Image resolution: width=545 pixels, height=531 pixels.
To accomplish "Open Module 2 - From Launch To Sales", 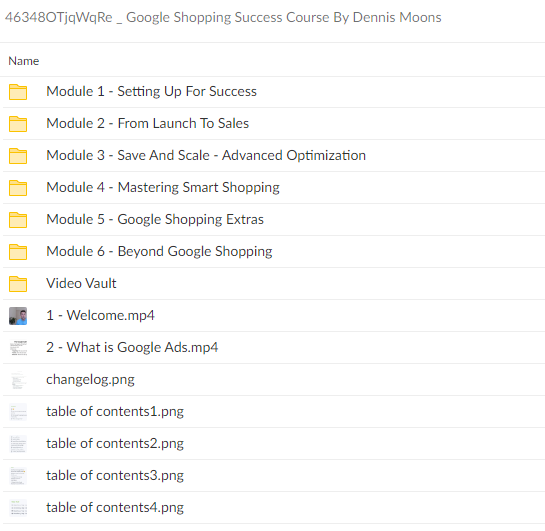I will (148, 123).
